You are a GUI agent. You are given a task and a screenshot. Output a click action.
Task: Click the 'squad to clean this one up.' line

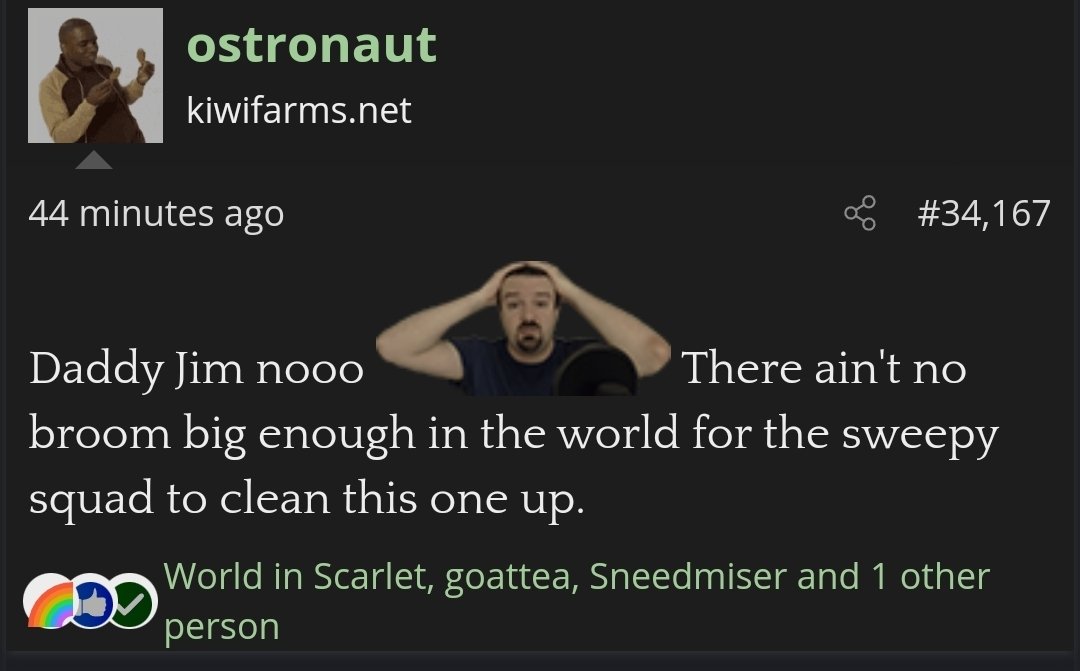click(307, 500)
